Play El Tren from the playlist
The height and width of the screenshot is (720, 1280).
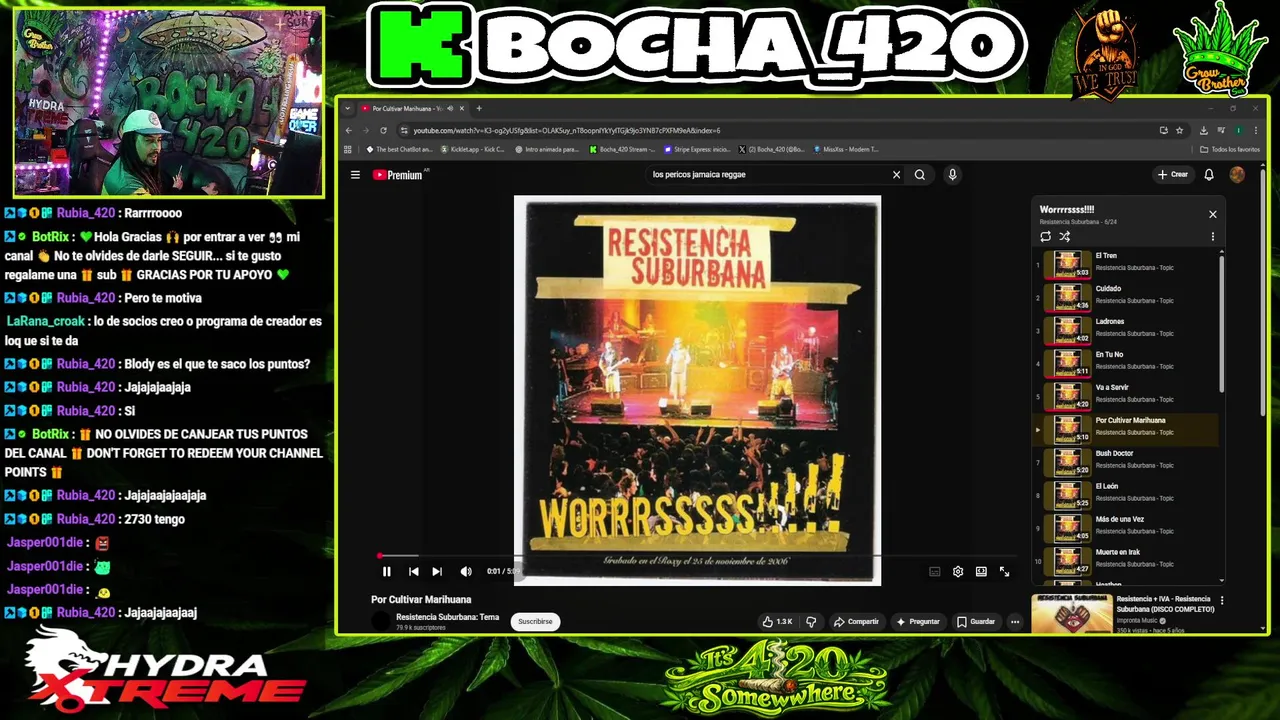[x=1126, y=263]
